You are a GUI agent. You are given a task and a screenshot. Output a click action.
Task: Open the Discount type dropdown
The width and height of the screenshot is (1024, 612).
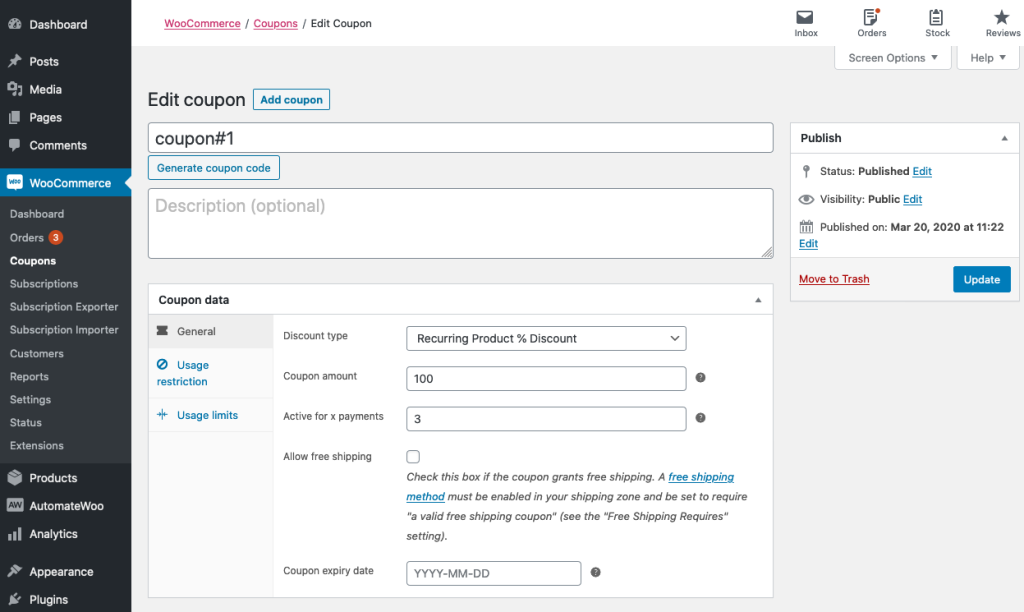click(x=546, y=338)
